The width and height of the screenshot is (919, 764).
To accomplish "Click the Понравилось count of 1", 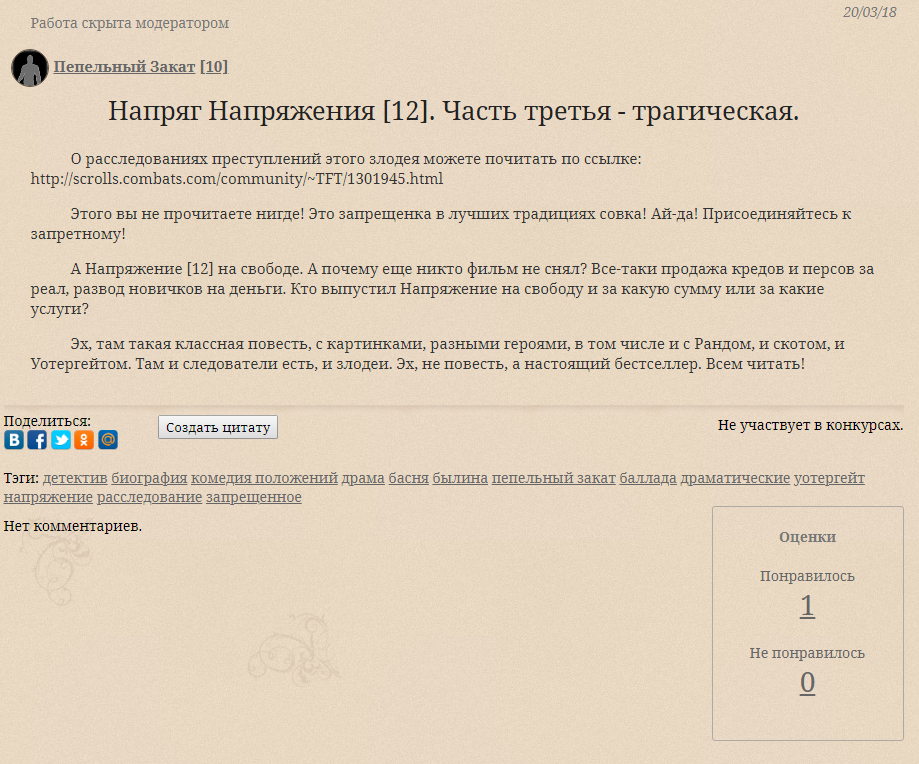I will pyautogui.click(x=807, y=606).
